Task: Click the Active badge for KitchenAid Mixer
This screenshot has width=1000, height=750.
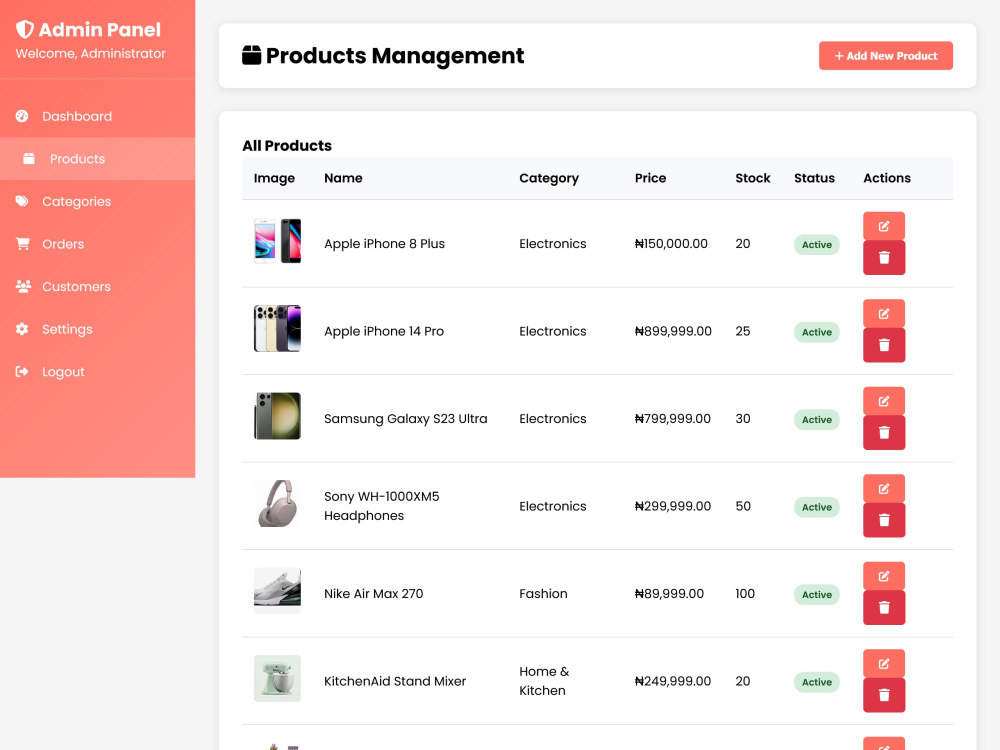Action: click(x=816, y=682)
